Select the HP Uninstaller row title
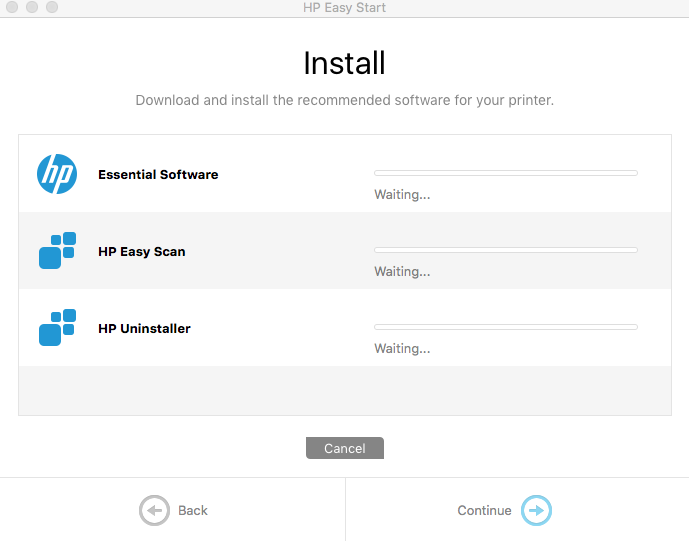 (144, 328)
